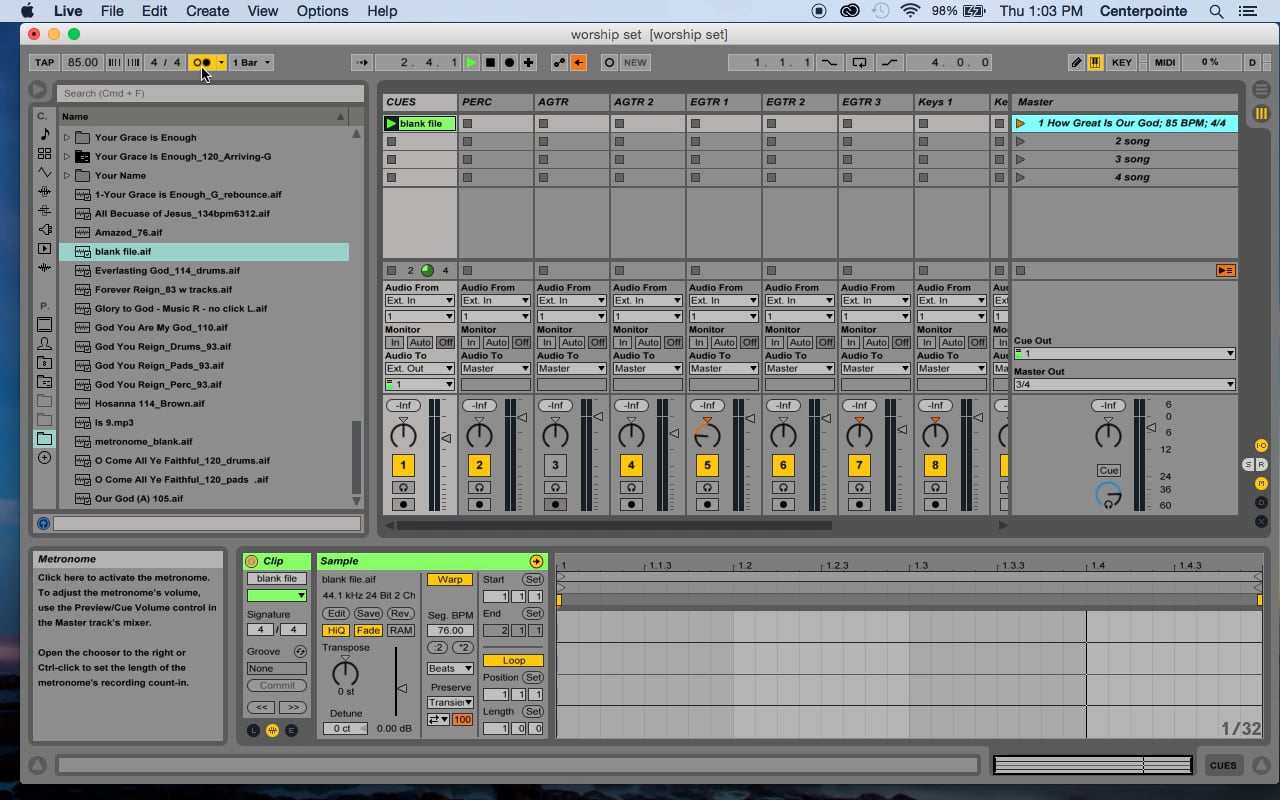Enable Draw Mode pencil
The width and height of the screenshot is (1280, 800).
point(1076,62)
